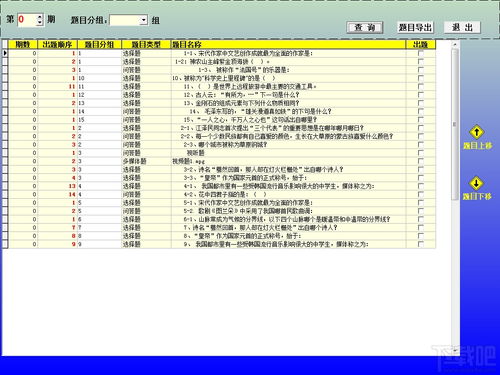The height and width of the screenshot is (375, 500).
Task: Click the 退出 exit button
Action: 462,27
